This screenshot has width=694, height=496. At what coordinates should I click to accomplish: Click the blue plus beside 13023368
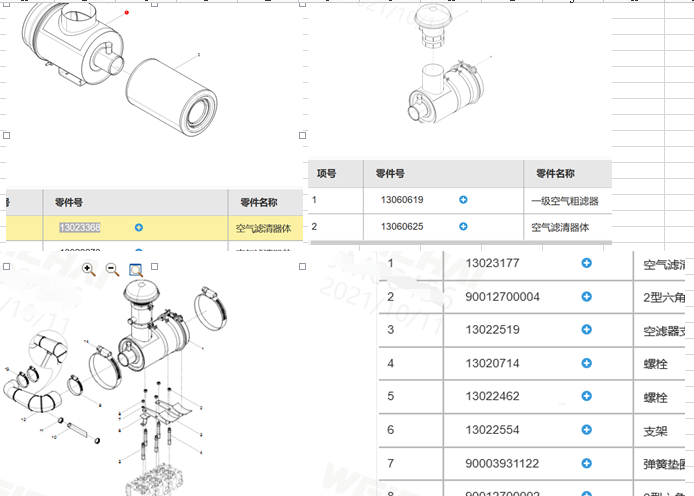[138, 228]
